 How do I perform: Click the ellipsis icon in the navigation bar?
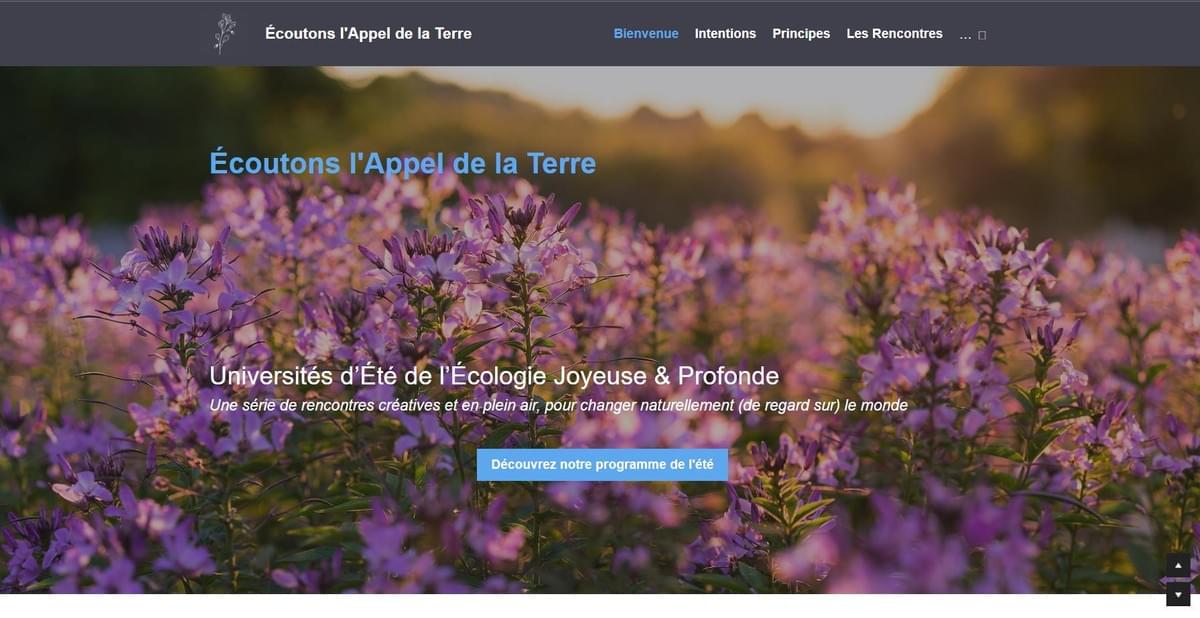965,36
